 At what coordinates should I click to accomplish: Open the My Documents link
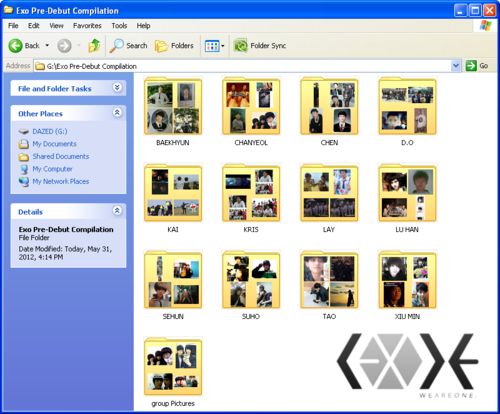[54, 144]
